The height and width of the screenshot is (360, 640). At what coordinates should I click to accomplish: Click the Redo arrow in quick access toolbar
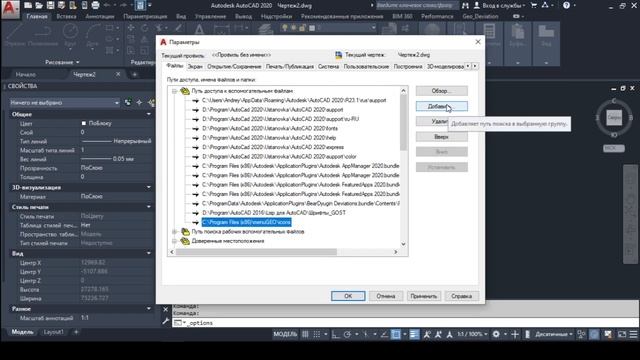(x=123, y=5)
